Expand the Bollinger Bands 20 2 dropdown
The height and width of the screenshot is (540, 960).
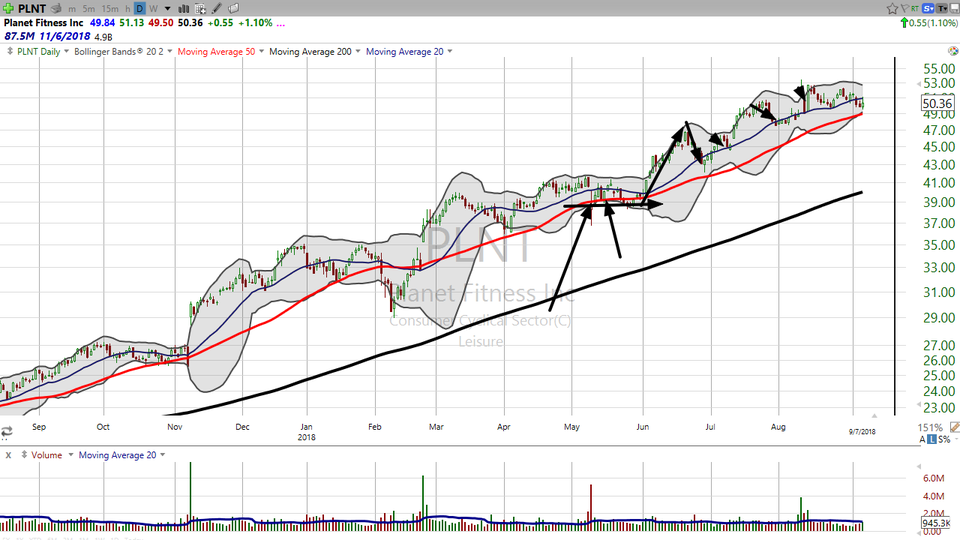169,51
